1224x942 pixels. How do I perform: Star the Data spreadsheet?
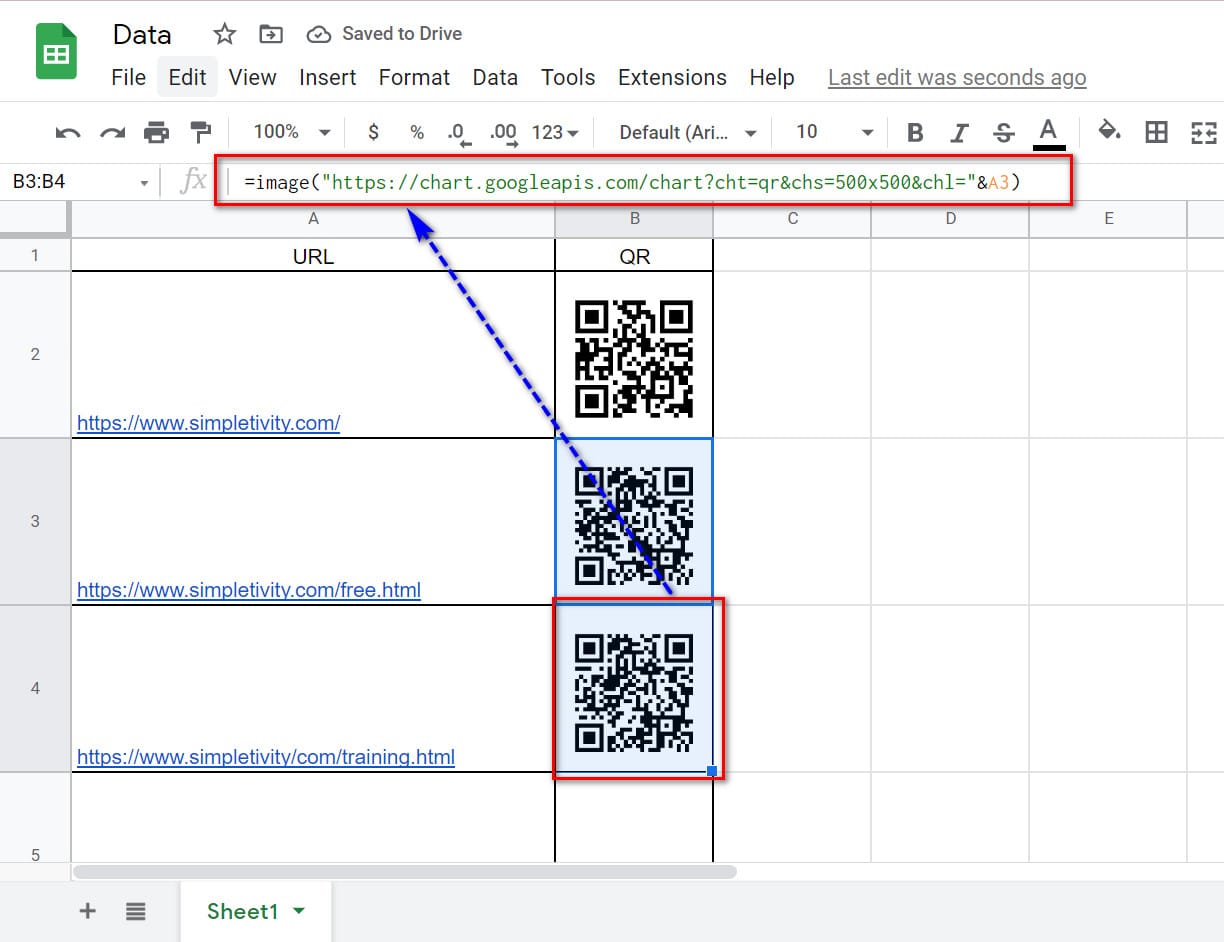225,34
